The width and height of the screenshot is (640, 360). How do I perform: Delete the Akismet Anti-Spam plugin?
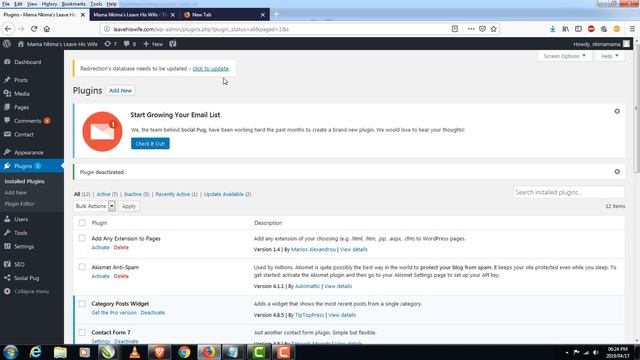click(121, 276)
